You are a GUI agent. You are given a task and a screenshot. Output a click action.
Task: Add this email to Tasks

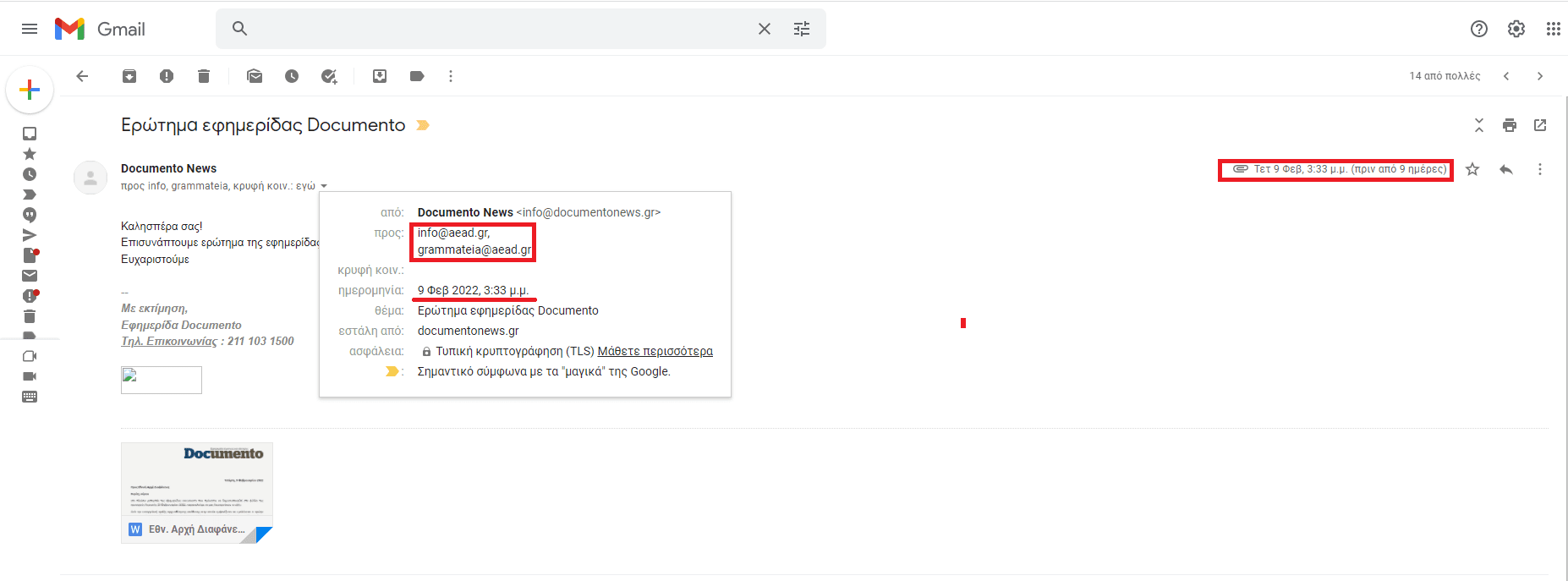coord(329,76)
